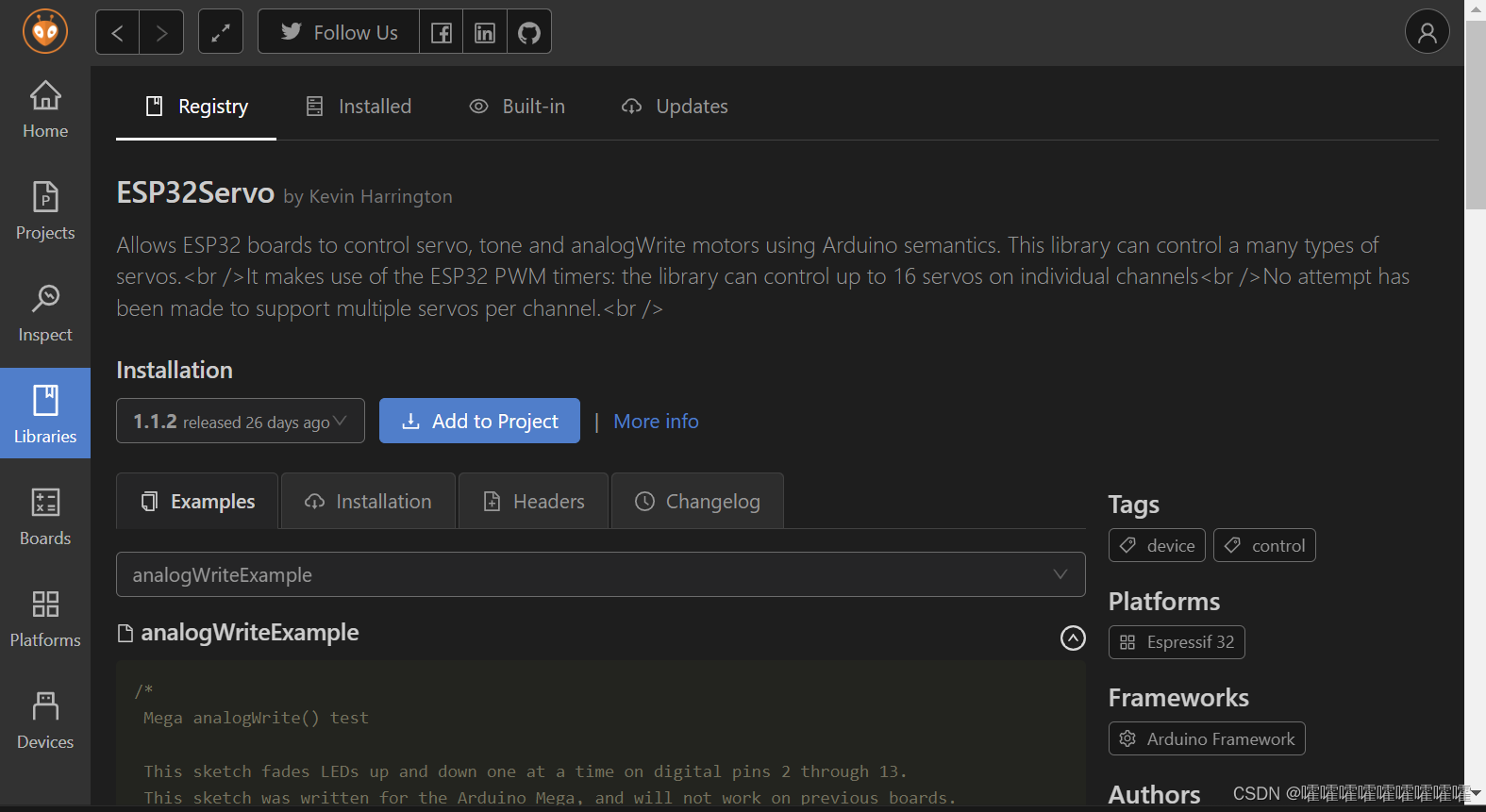The height and width of the screenshot is (812, 1486).
Task: Open Inspect in the sidebar
Action: click(x=45, y=313)
